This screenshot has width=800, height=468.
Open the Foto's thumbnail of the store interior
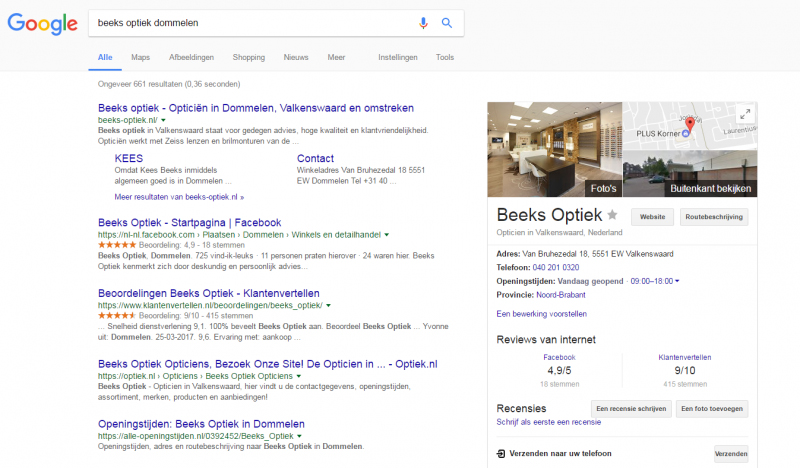(554, 149)
